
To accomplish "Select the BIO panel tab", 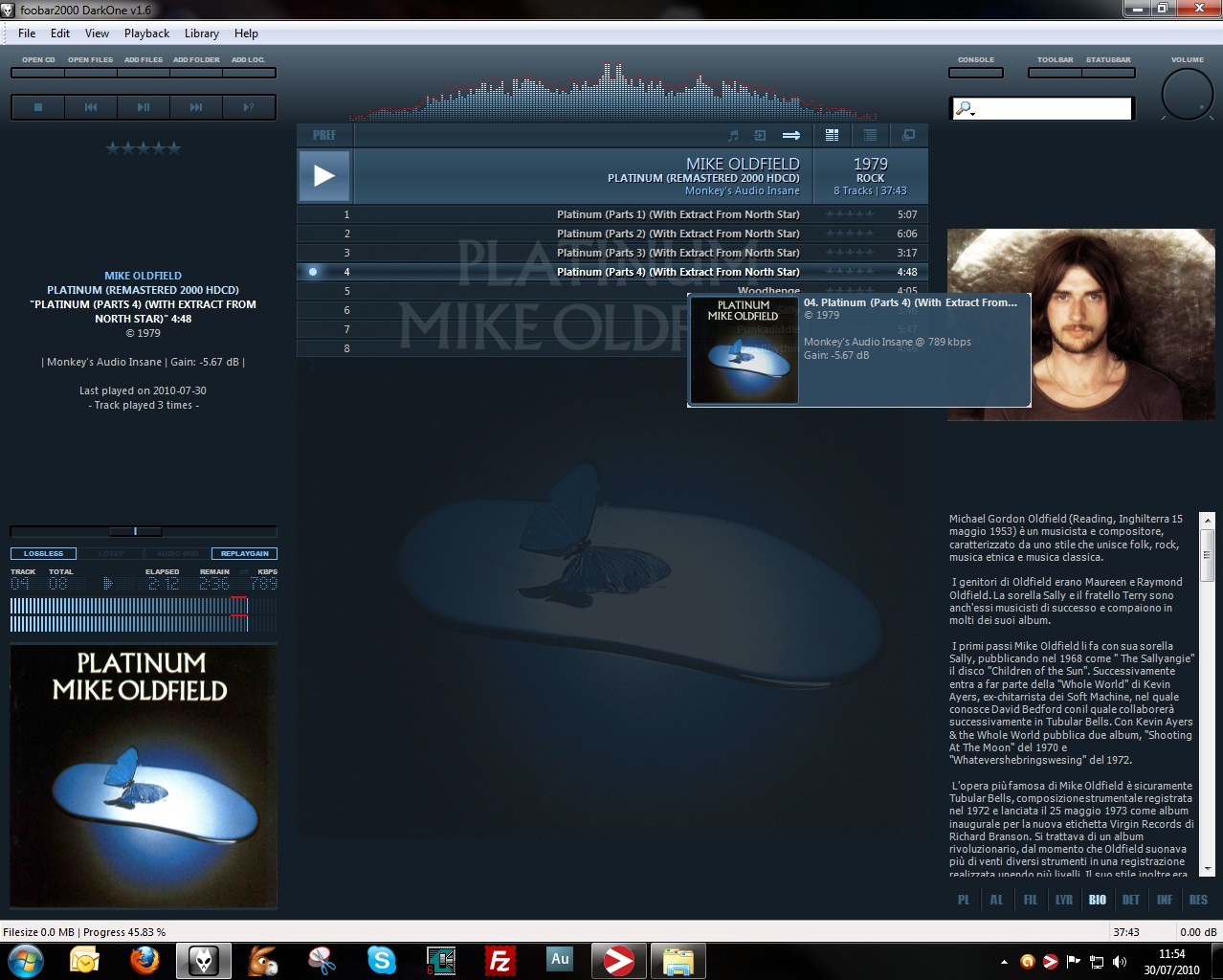I will point(1098,900).
